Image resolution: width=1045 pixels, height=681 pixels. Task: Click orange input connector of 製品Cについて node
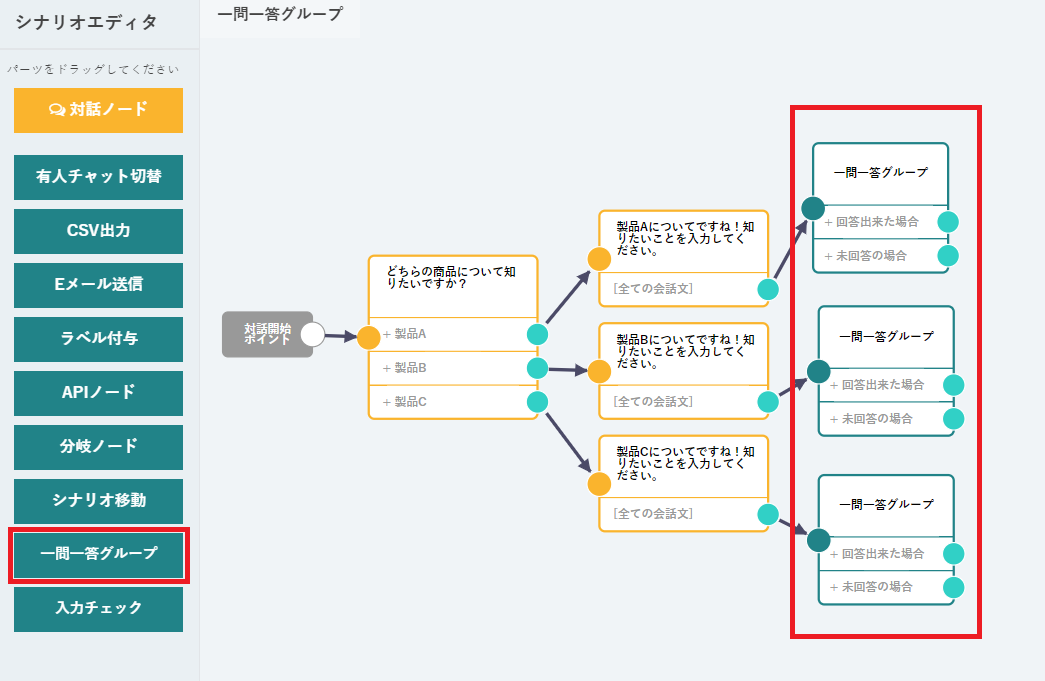pos(599,484)
